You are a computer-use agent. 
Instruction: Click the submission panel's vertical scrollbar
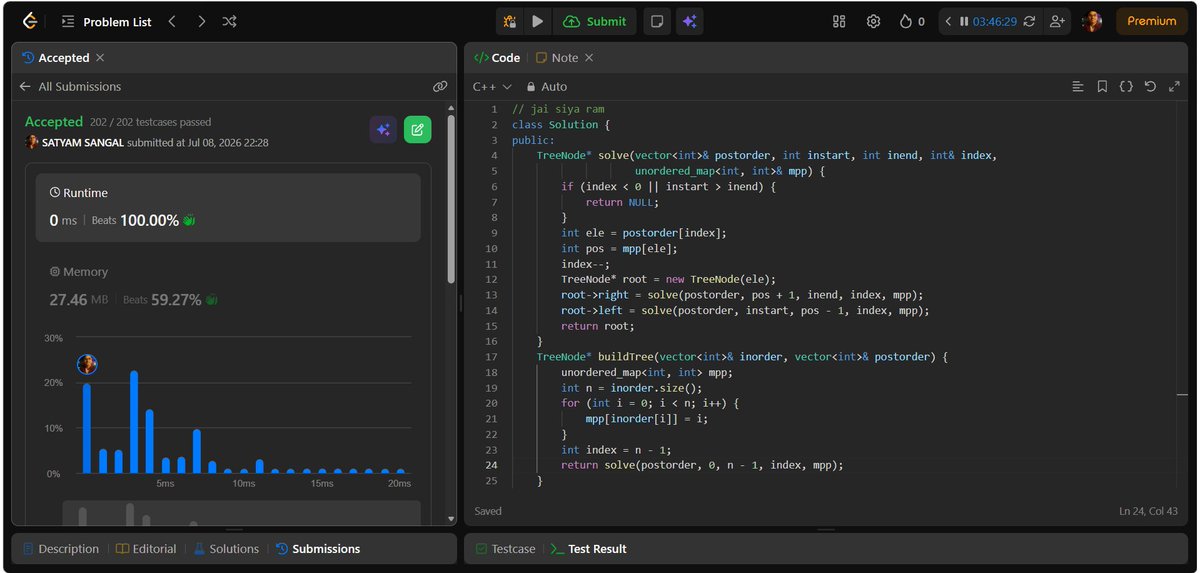[451, 200]
